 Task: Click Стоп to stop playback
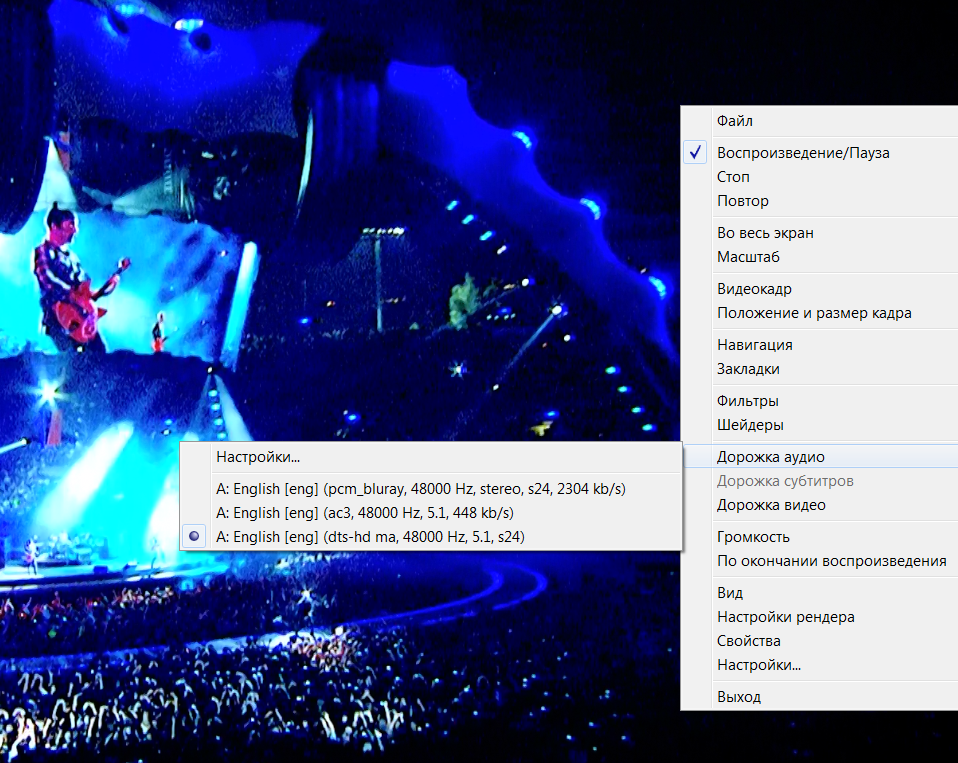pos(734,177)
